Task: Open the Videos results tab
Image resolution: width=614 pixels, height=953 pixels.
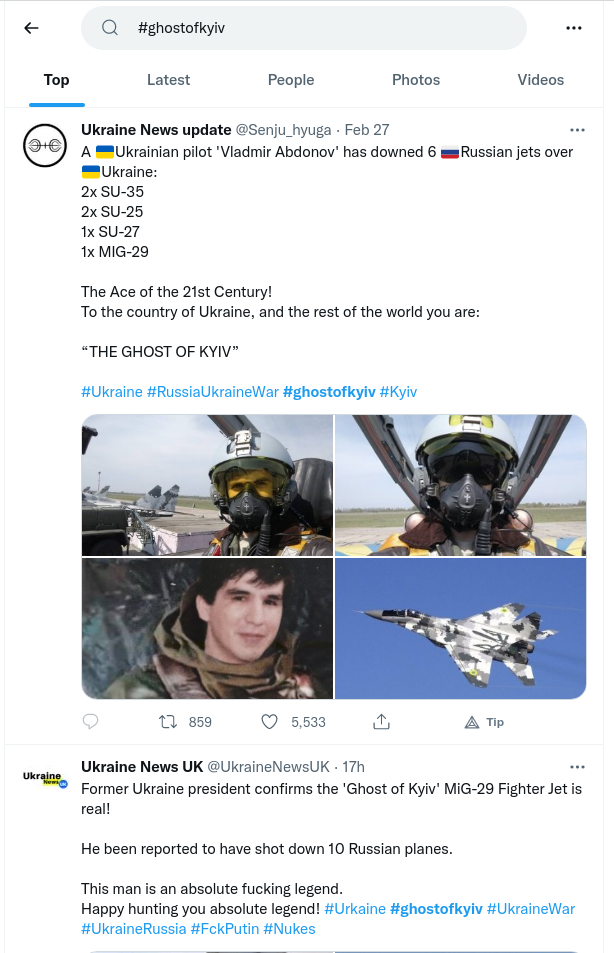Action: click(541, 80)
